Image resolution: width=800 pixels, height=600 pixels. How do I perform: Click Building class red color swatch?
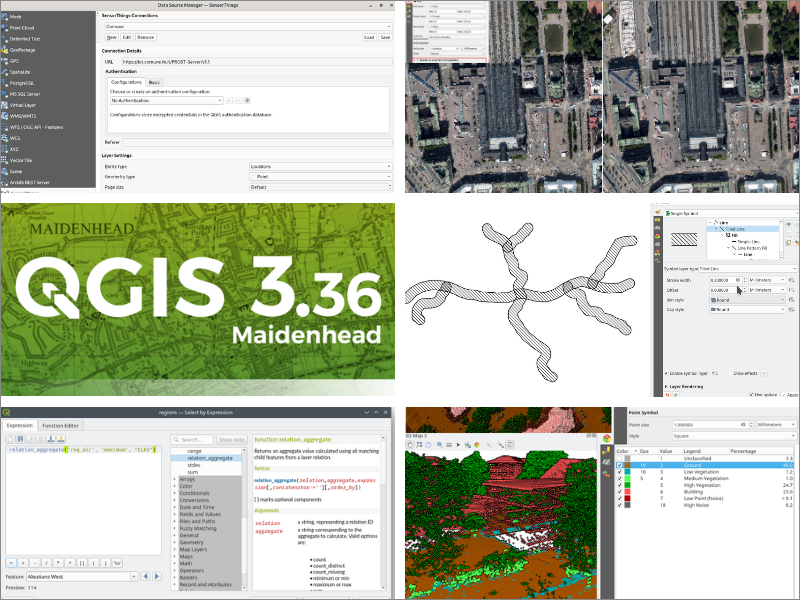[x=628, y=492]
